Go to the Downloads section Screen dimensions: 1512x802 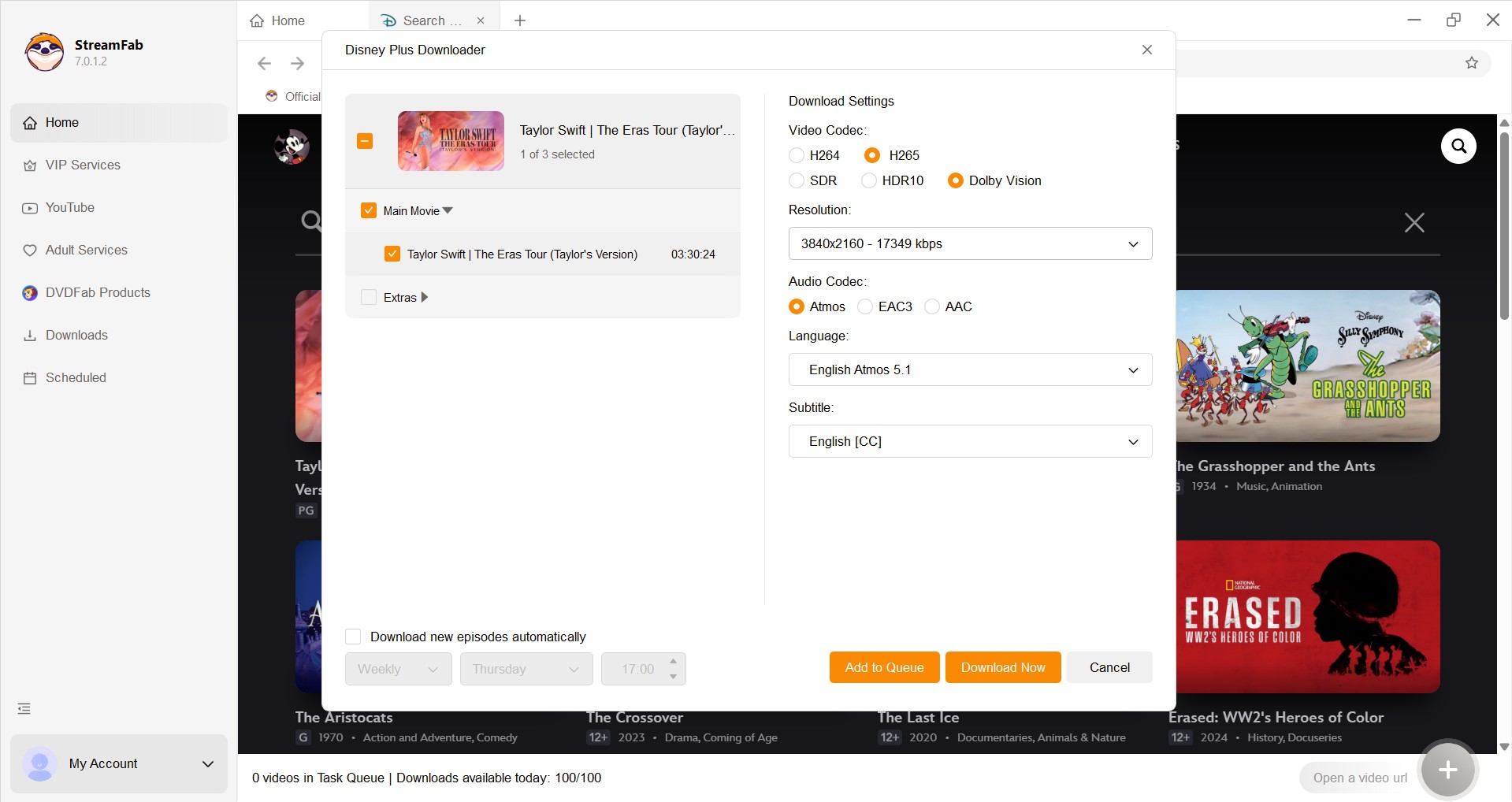[76, 335]
